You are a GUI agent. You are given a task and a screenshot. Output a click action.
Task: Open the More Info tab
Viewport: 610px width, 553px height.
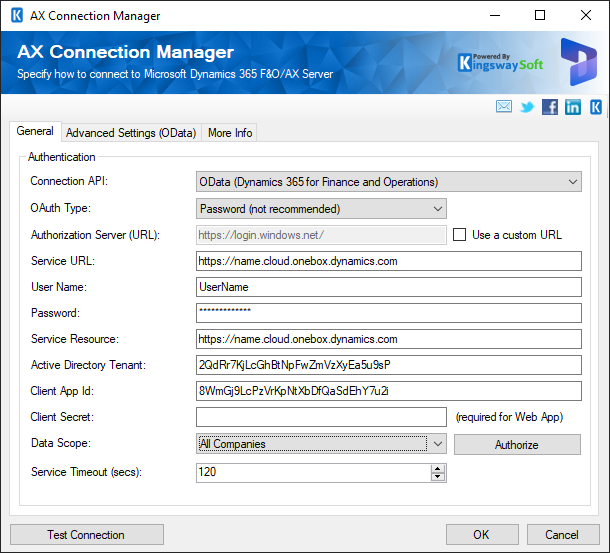(x=230, y=133)
